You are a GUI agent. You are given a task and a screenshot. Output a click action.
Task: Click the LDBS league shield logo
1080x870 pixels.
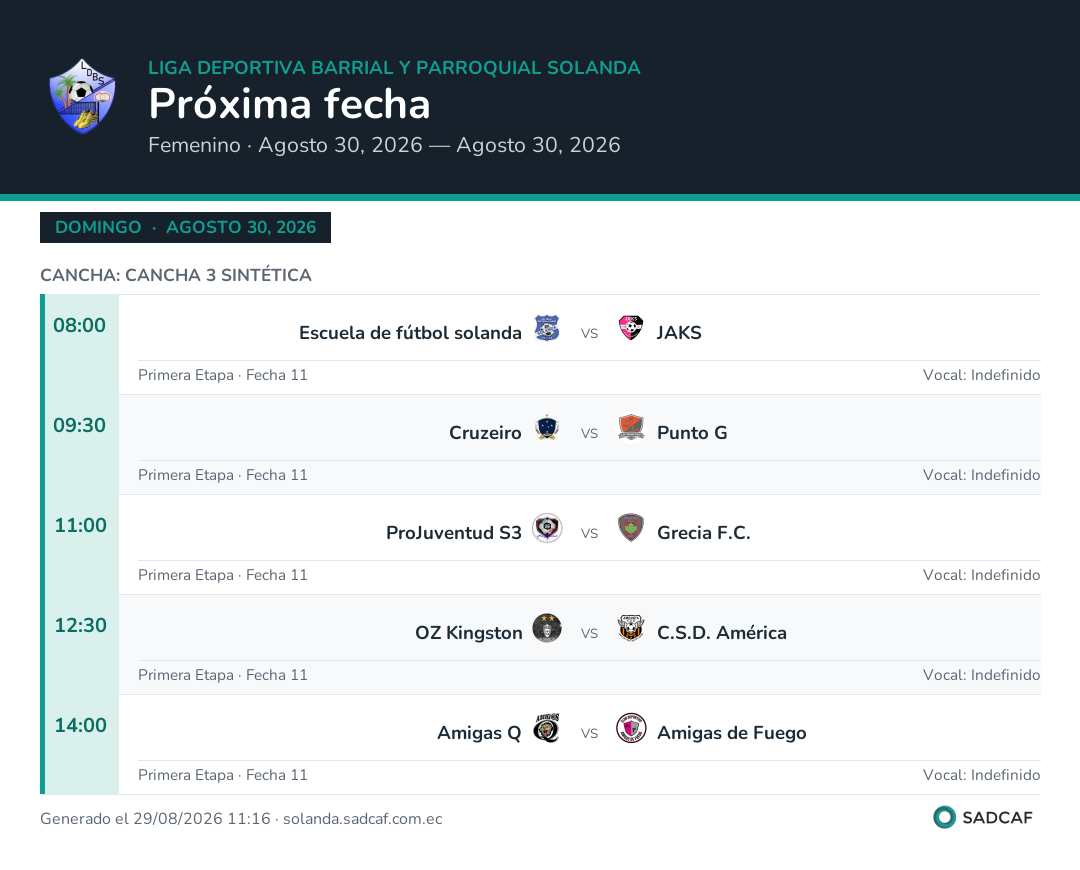[x=82, y=96]
